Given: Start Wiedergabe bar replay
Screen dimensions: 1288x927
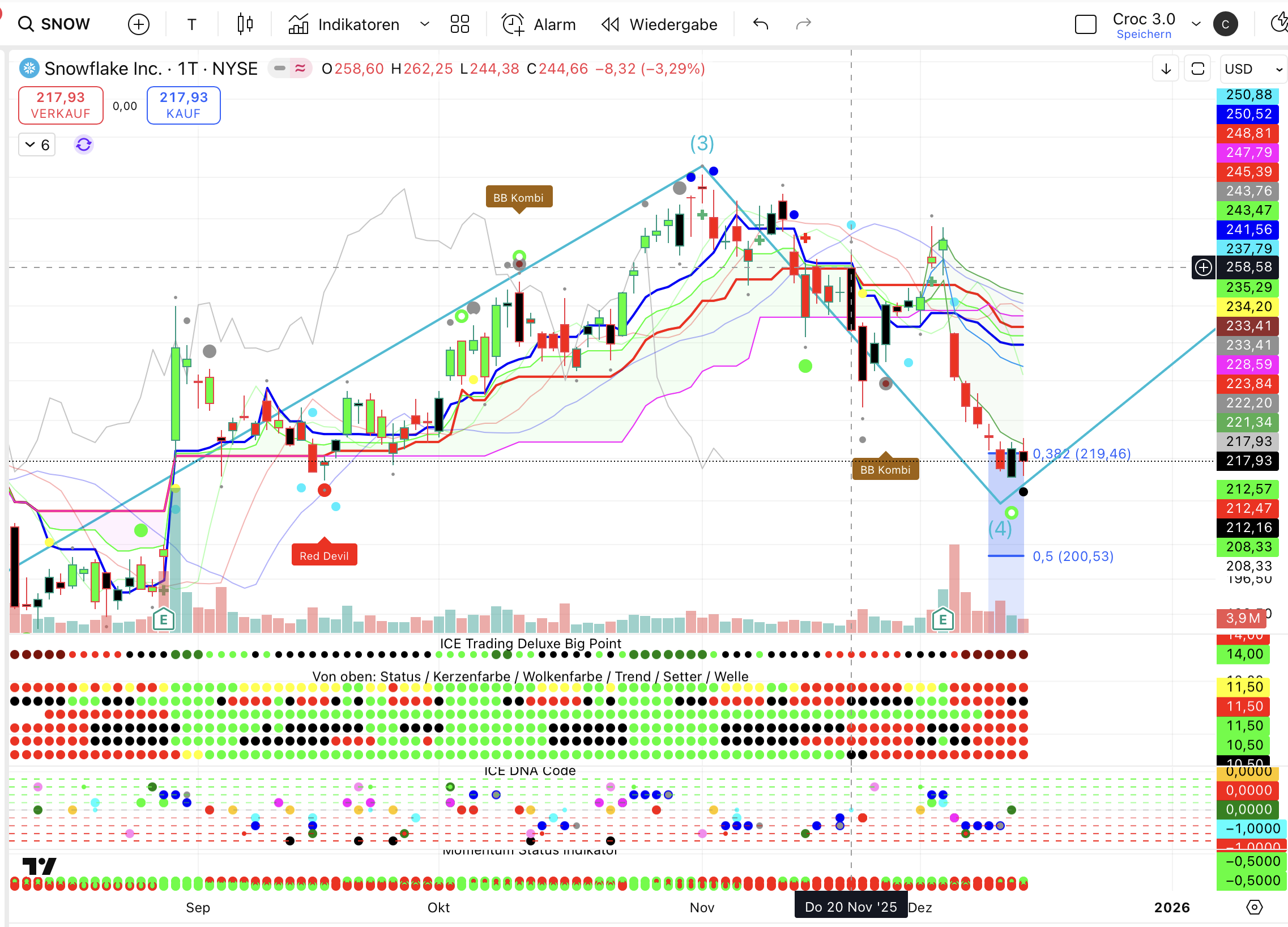Looking at the screenshot, I should [x=659, y=24].
